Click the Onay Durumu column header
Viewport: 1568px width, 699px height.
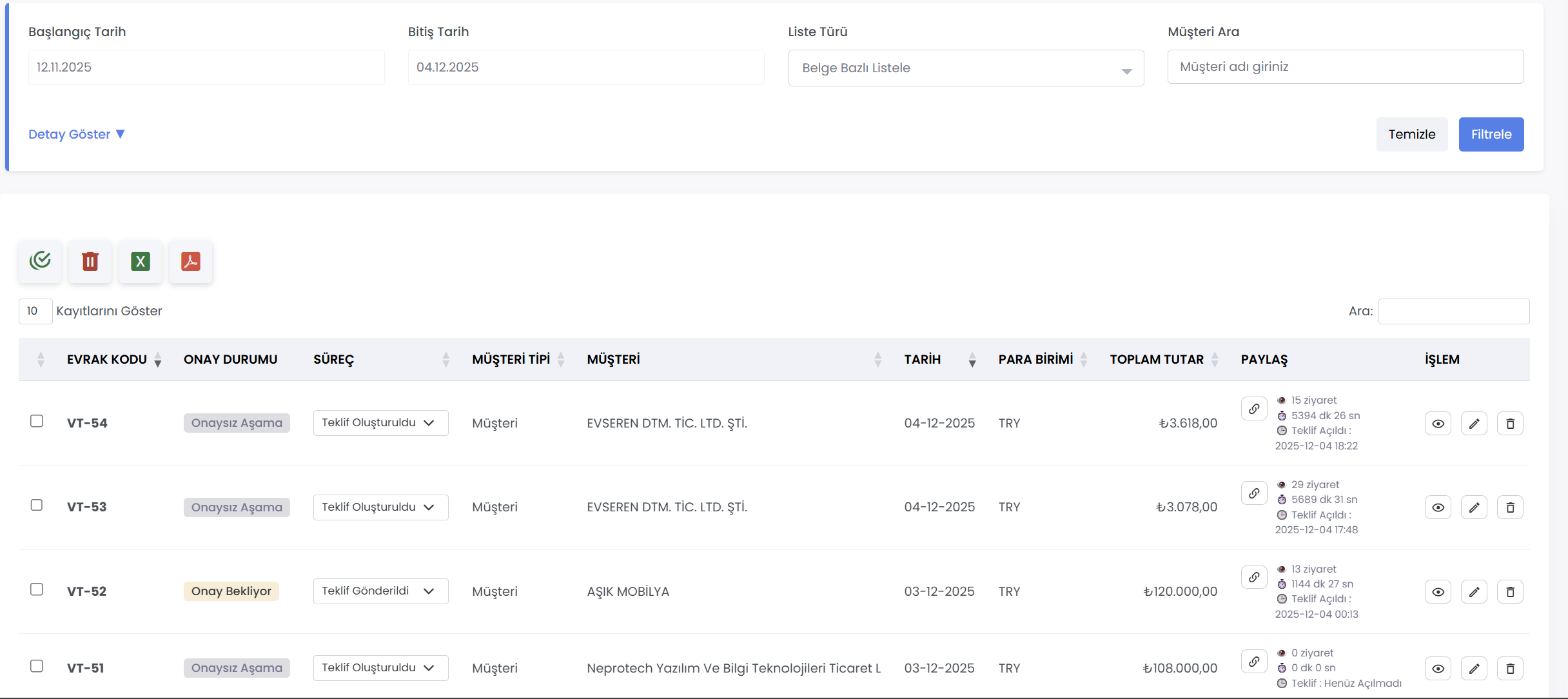pos(231,360)
